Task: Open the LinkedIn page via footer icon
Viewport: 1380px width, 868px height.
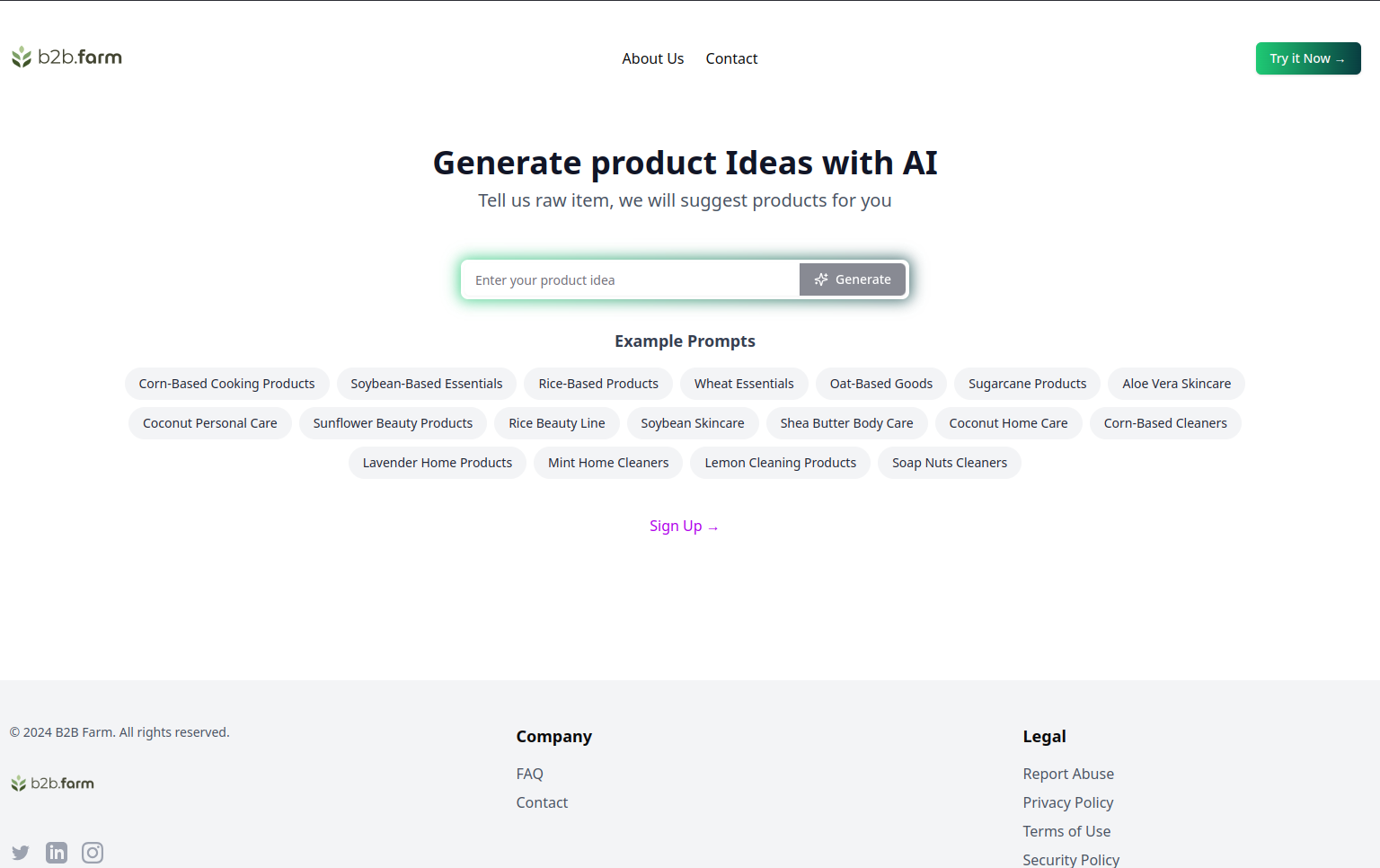Action: (x=56, y=852)
